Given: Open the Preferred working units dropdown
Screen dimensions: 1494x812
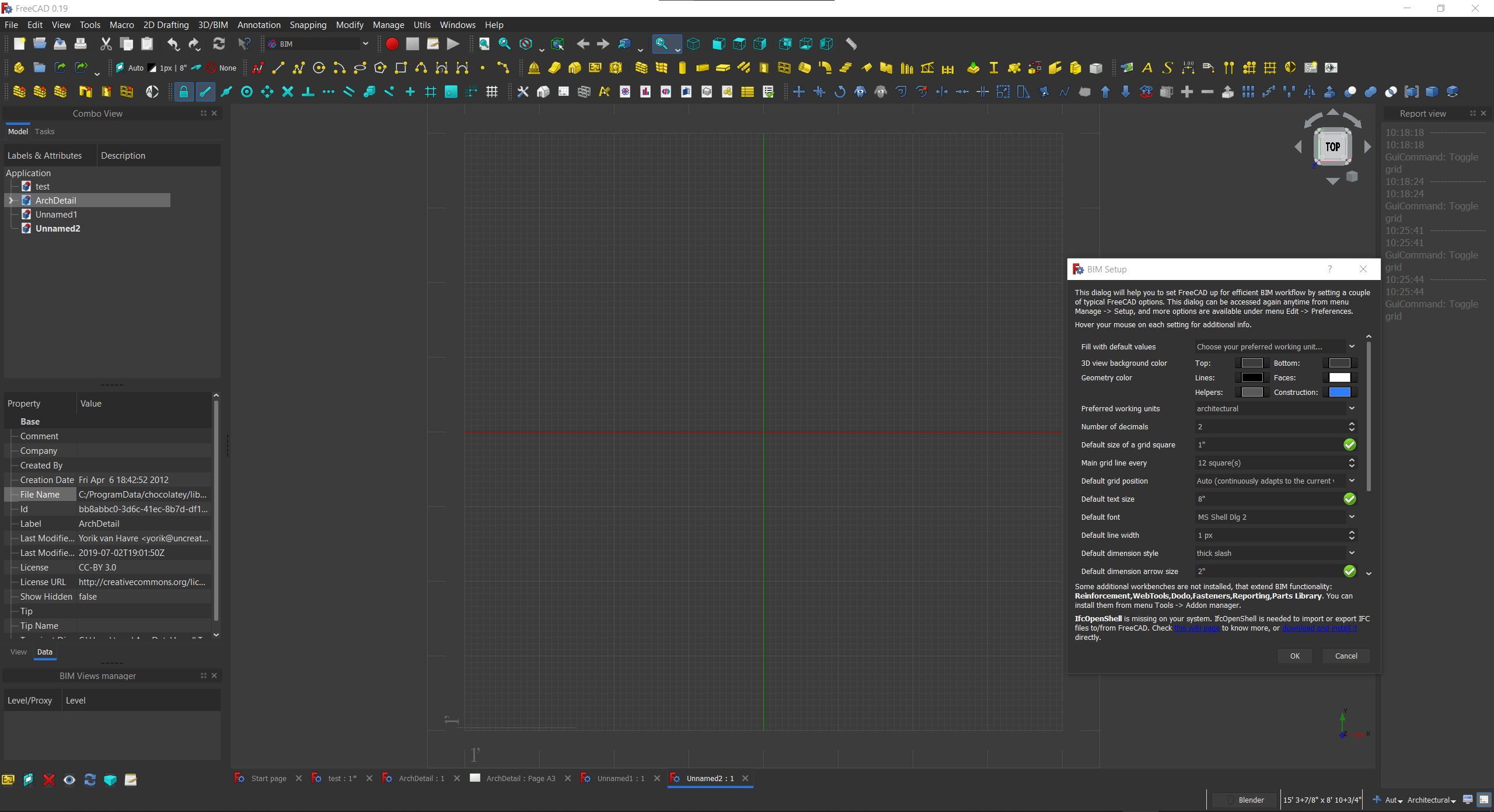Looking at the screenshot, I should pyautogui.click(x=1275, y=408).
